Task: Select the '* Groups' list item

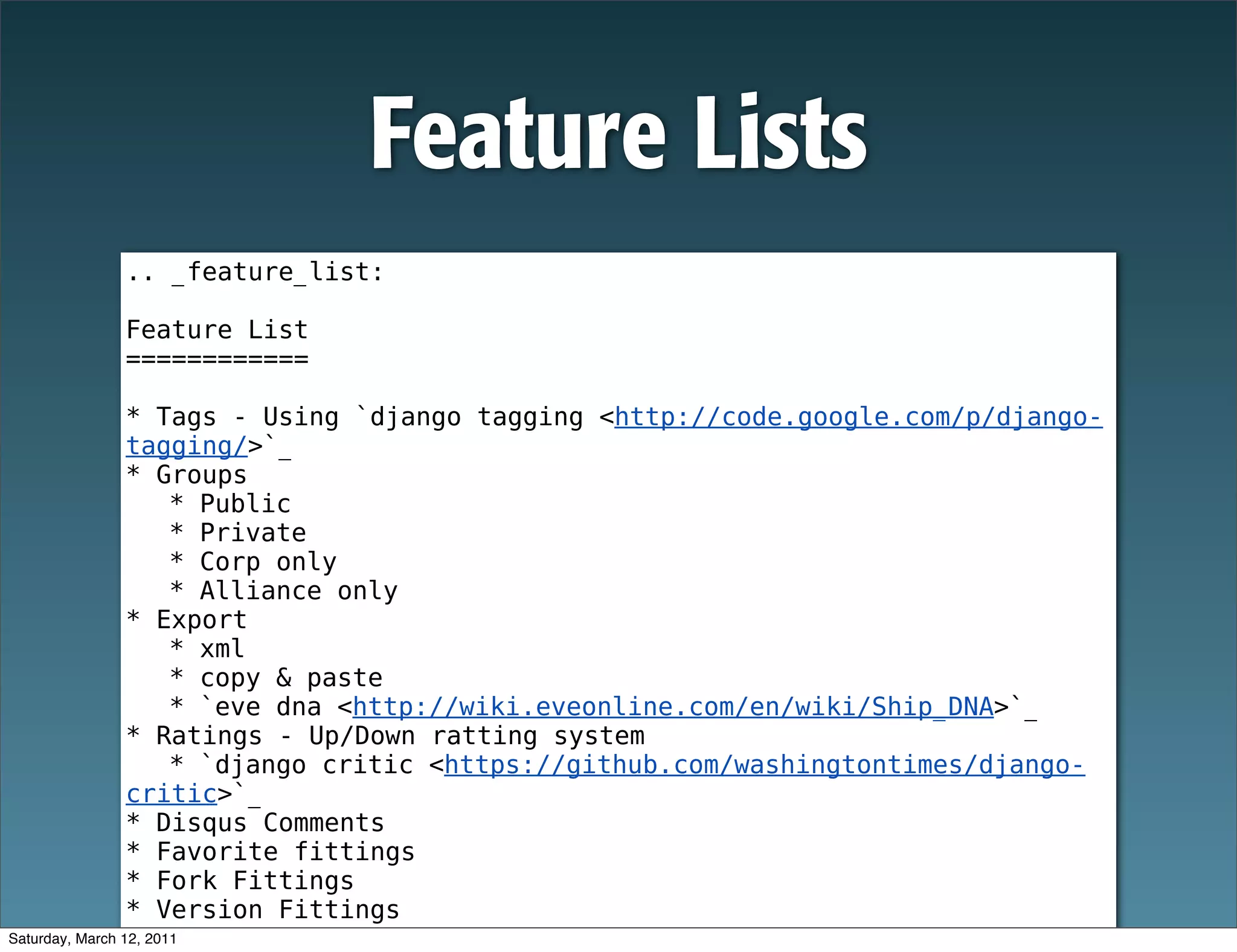Action: coord(187,475)
